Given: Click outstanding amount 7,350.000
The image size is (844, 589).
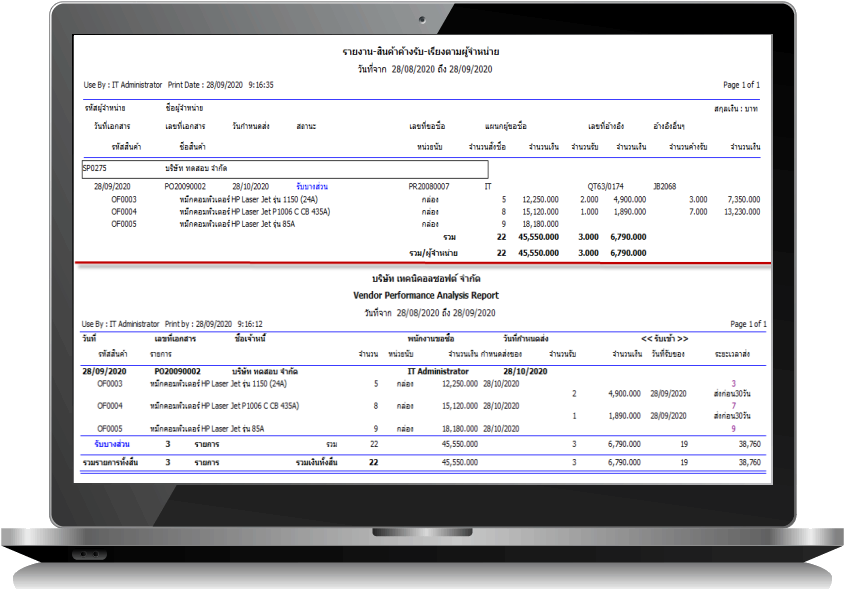Looking at the screenshot, I should [744, 199].
